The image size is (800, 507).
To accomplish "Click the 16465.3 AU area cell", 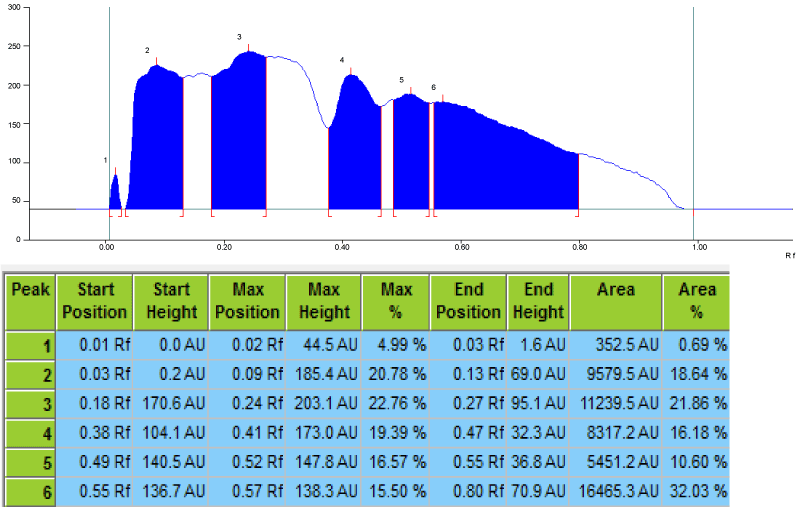I will coord(616,492).
